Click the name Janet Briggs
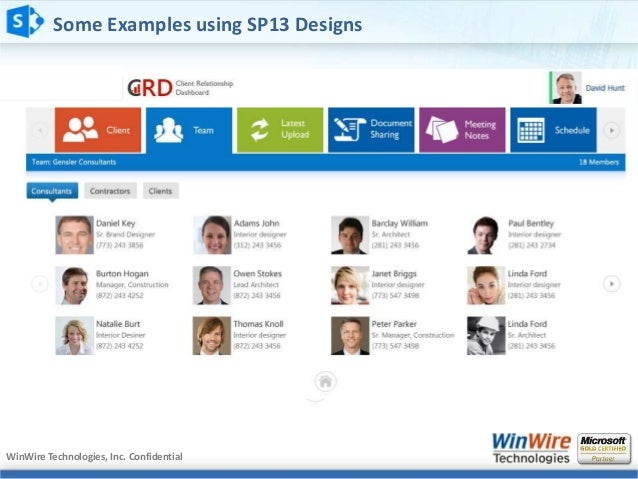638x479 pixels. (x=394, y=274)
